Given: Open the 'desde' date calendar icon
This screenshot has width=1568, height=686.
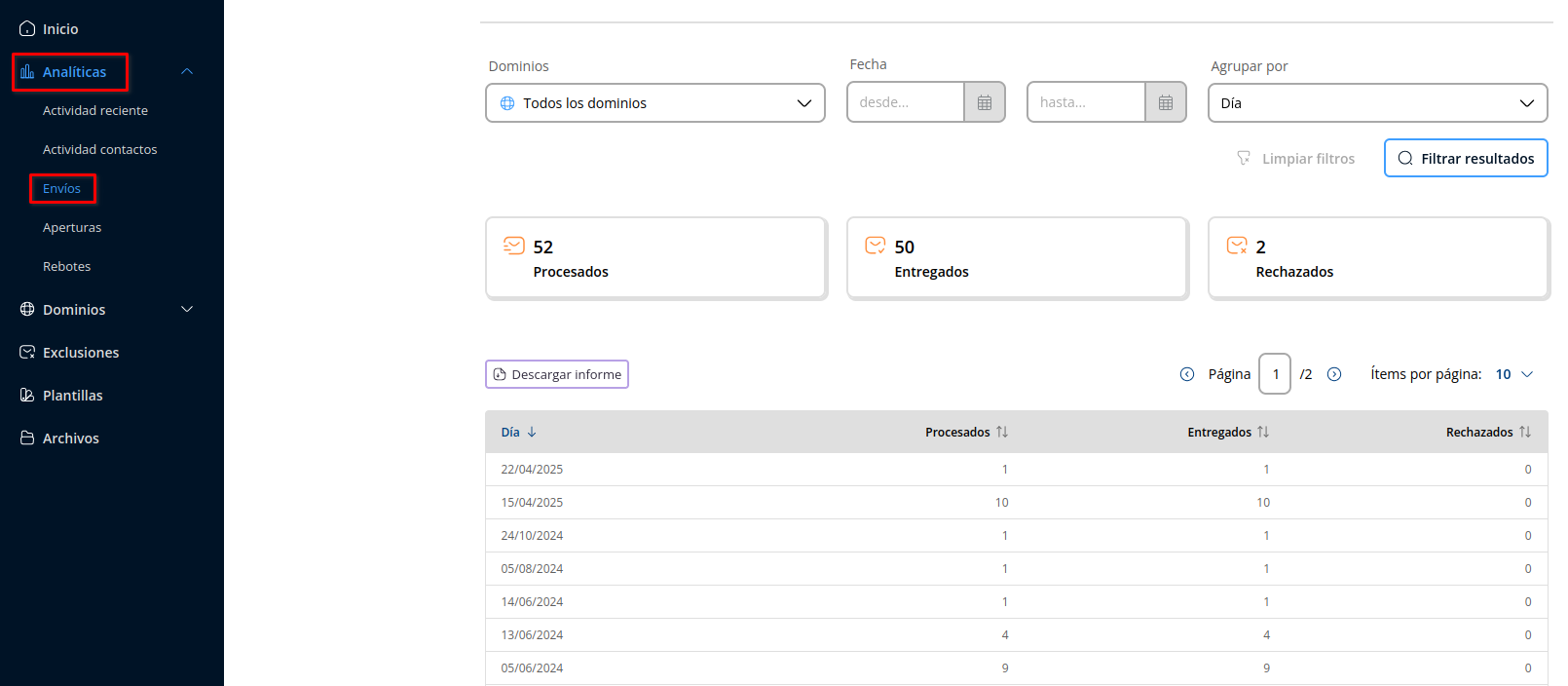Looking at the screenshot, I should (984, 102).
